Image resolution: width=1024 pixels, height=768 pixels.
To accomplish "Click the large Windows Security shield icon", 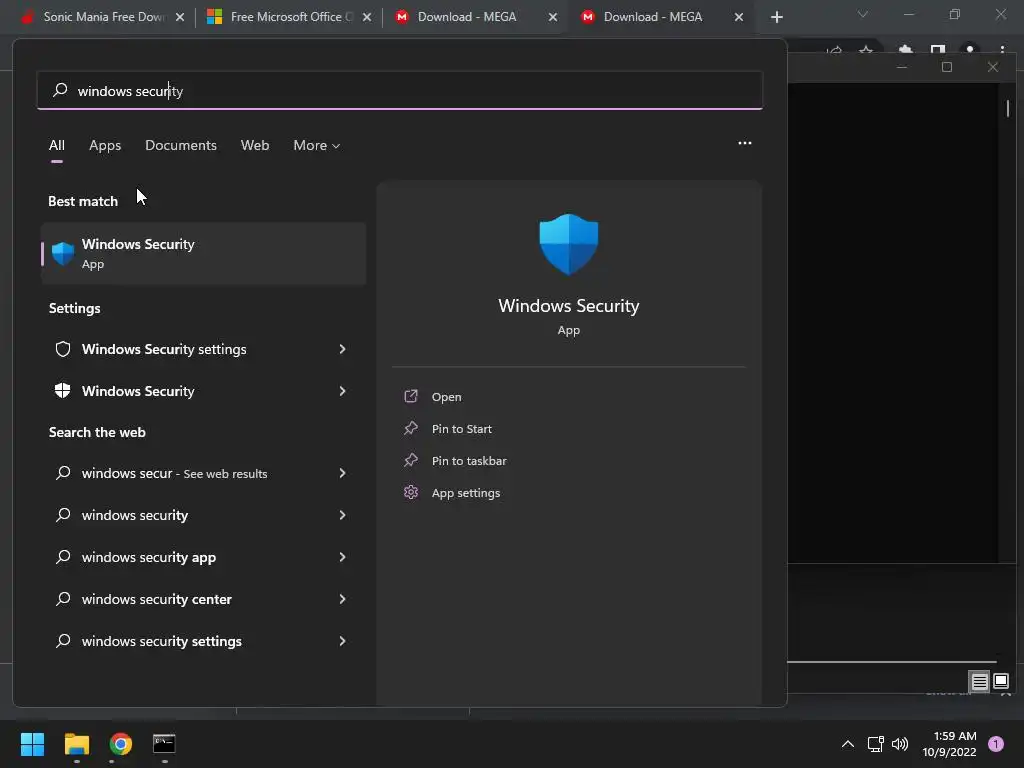I will 568,244.
